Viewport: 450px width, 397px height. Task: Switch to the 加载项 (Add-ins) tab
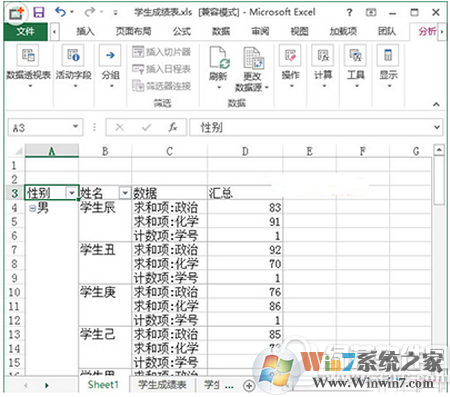[343, 31]
